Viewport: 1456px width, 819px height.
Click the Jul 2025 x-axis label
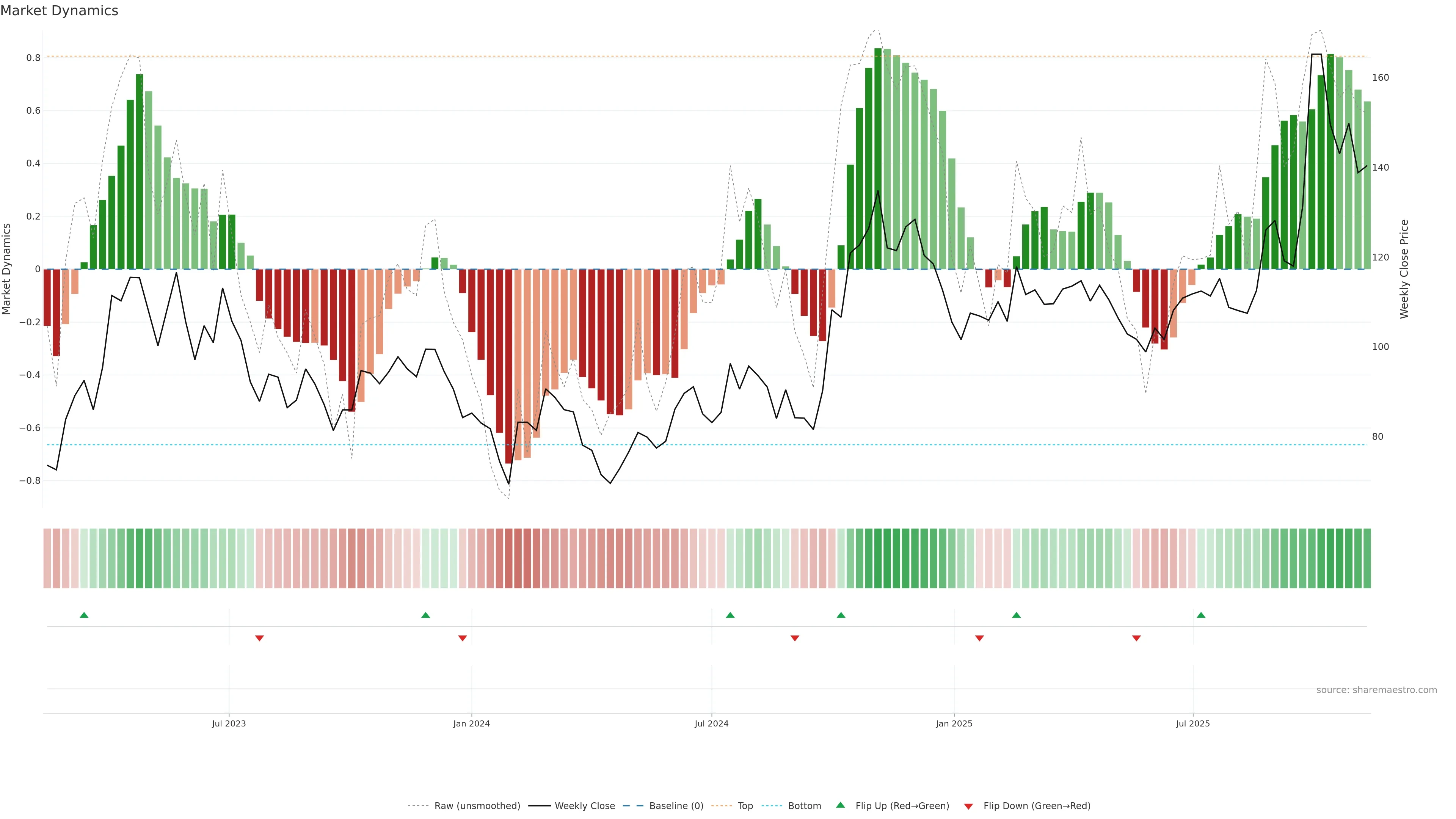tap(1192, 723)
